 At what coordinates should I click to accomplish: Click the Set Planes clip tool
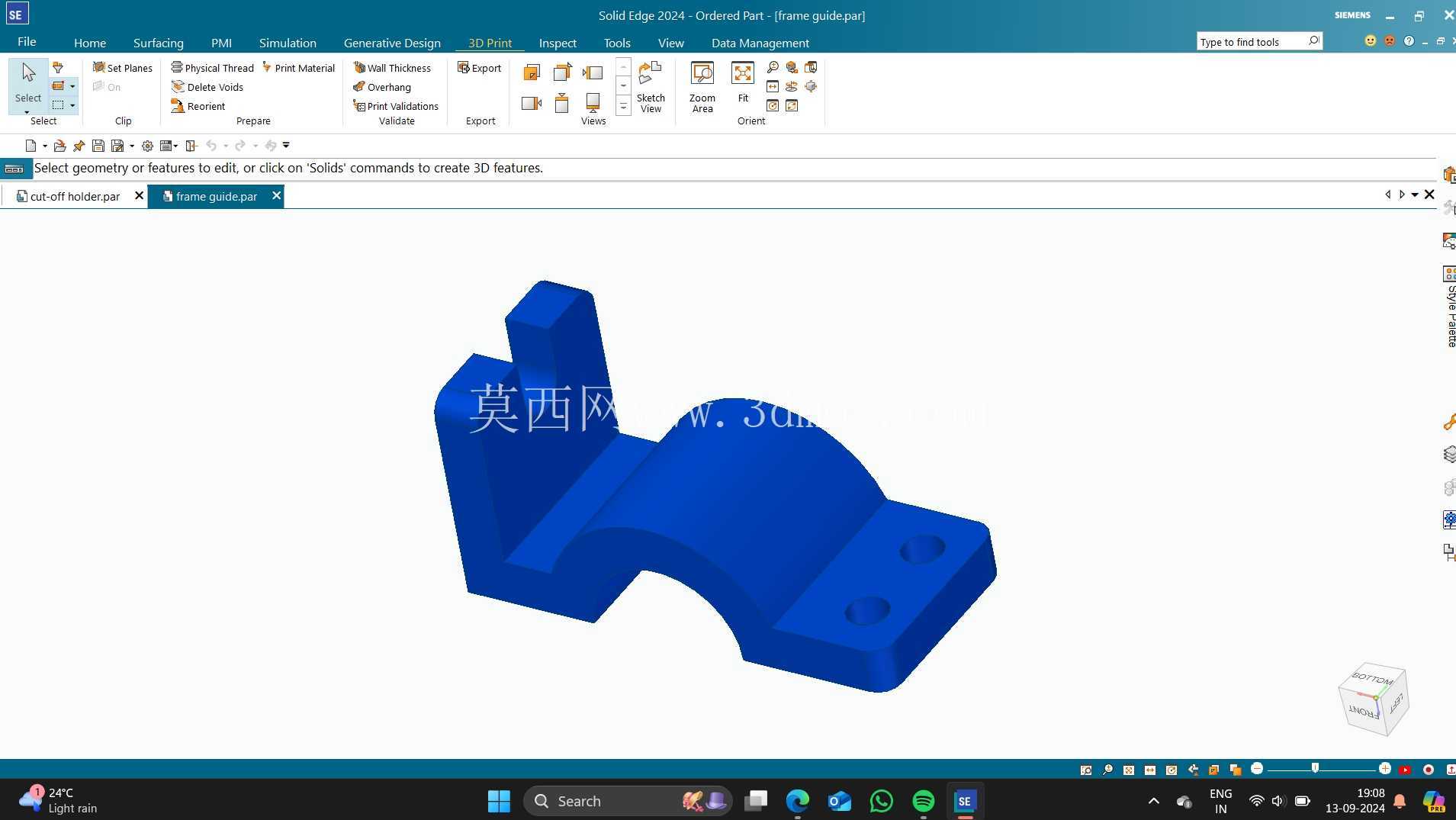pyautogui.click(x=123, y=68)
